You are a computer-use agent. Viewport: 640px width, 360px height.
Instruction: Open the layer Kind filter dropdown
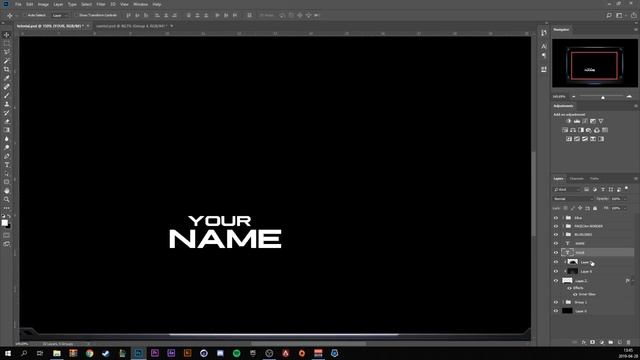click(x=567, y=189)
